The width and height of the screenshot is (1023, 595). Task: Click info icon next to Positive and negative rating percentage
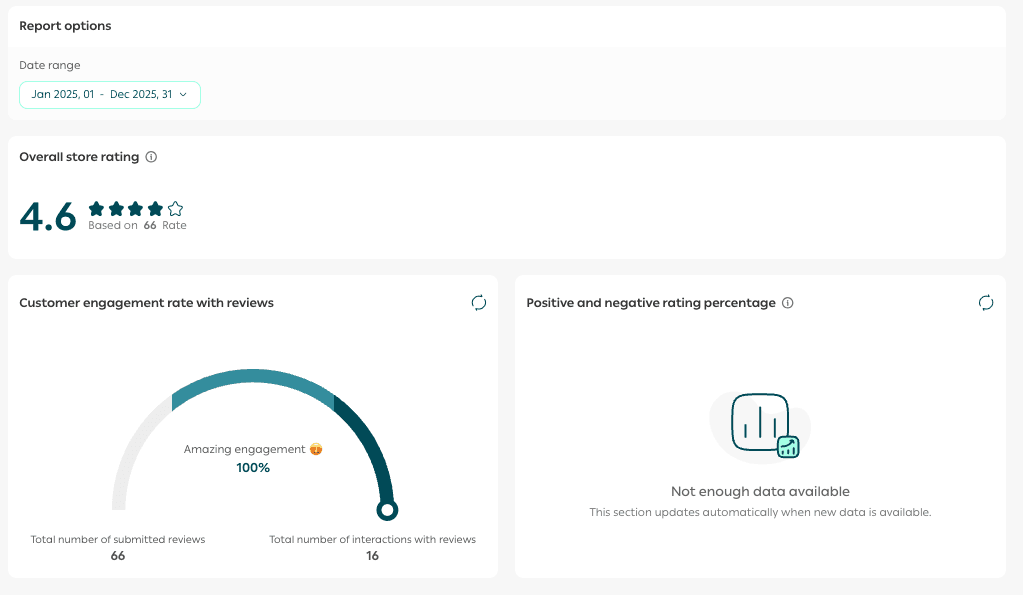pos(788,303)
